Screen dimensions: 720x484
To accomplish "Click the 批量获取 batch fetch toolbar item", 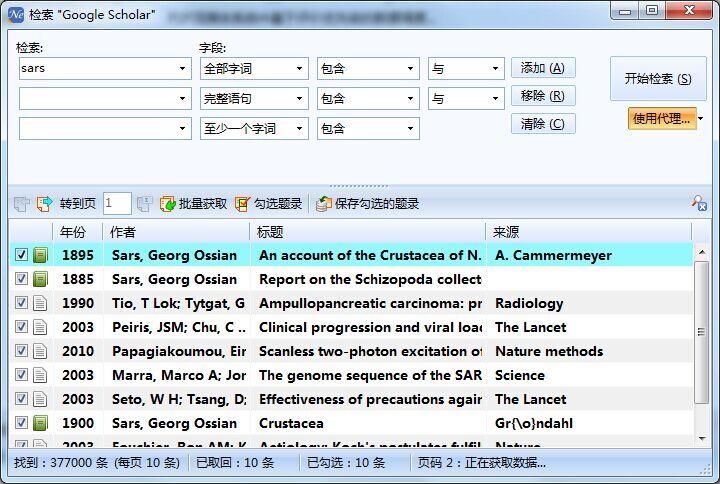I will [193, 203].
